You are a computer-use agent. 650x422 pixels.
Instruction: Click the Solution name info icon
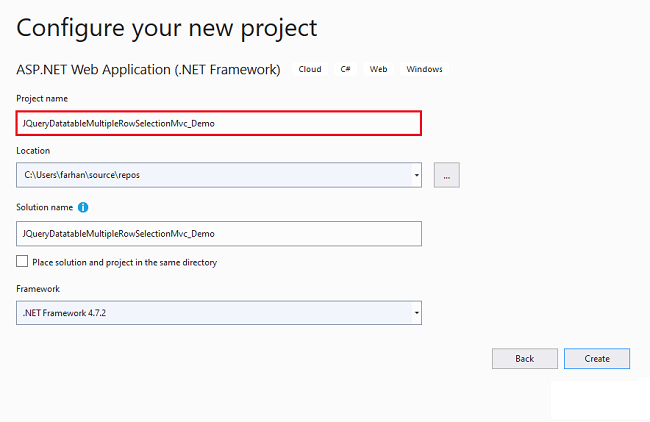pyautogui.click(x=83, y=207)
